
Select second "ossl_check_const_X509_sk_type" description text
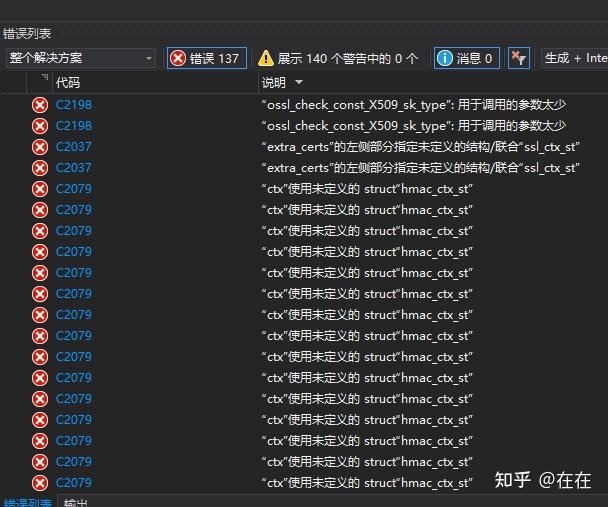[413, 126]
